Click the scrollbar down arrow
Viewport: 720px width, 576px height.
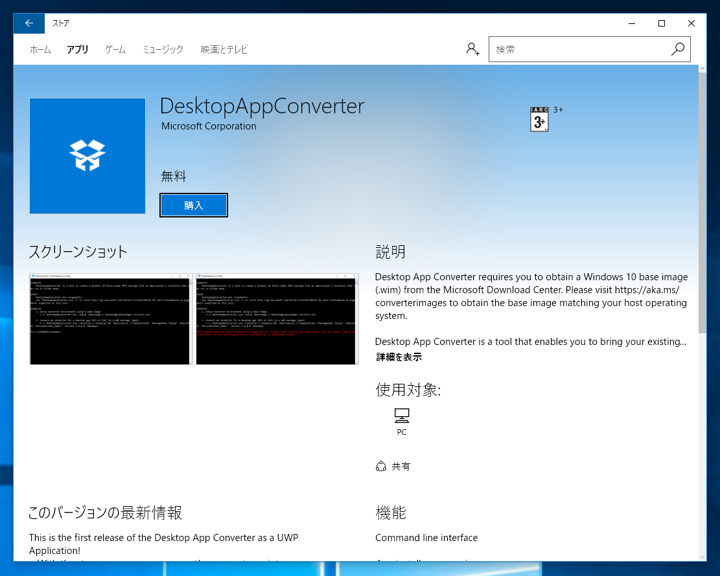tap(702, 557)
